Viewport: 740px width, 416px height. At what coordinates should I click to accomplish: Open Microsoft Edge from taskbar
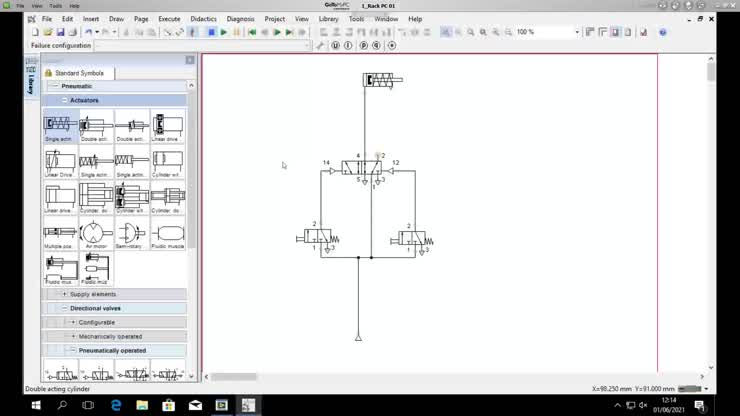tap(116, 405)
